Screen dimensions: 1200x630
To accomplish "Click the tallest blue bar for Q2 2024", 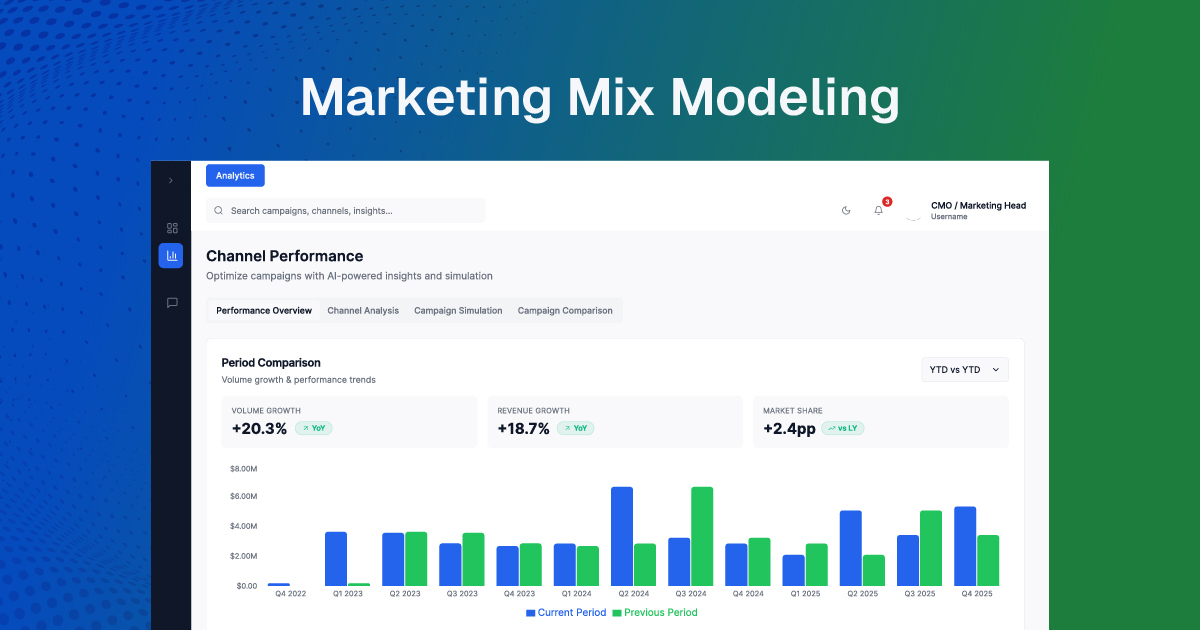I will 622,536.
